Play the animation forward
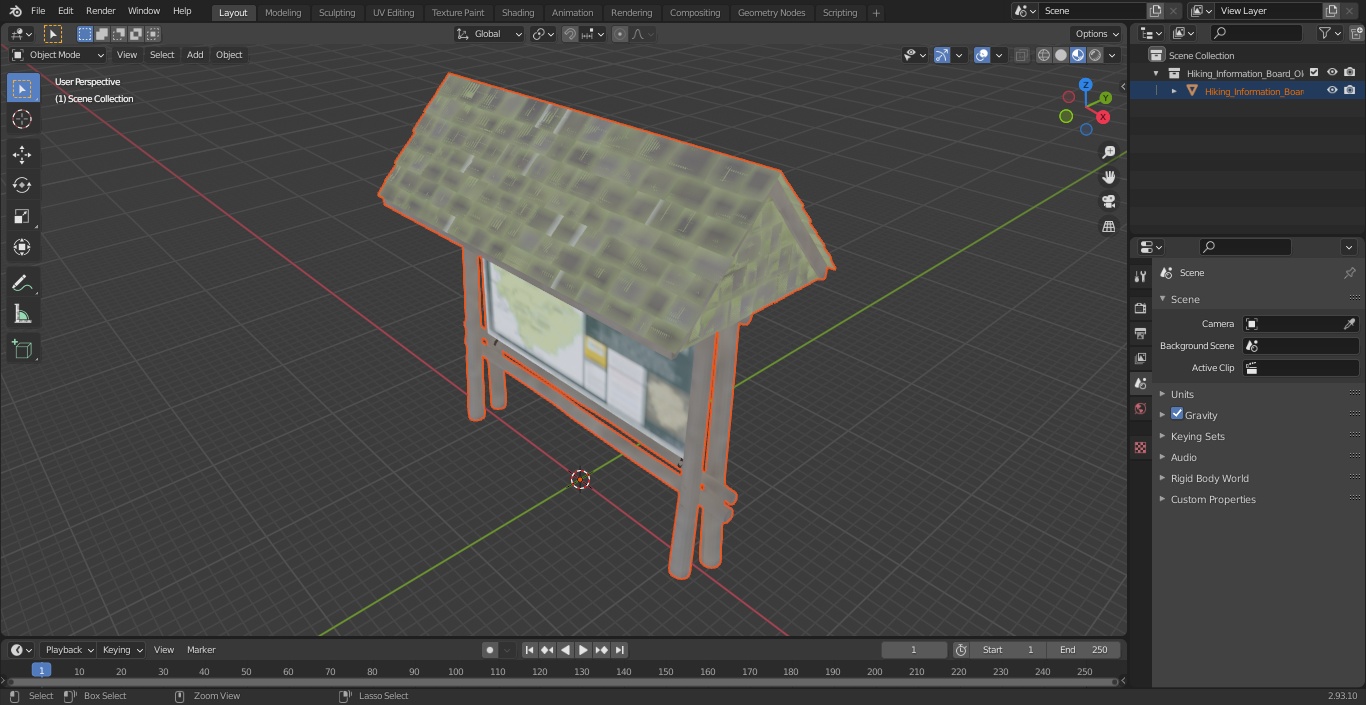The width and height of the screenshot is (1366, 705). pyautogui.click(x=583, y=650)
